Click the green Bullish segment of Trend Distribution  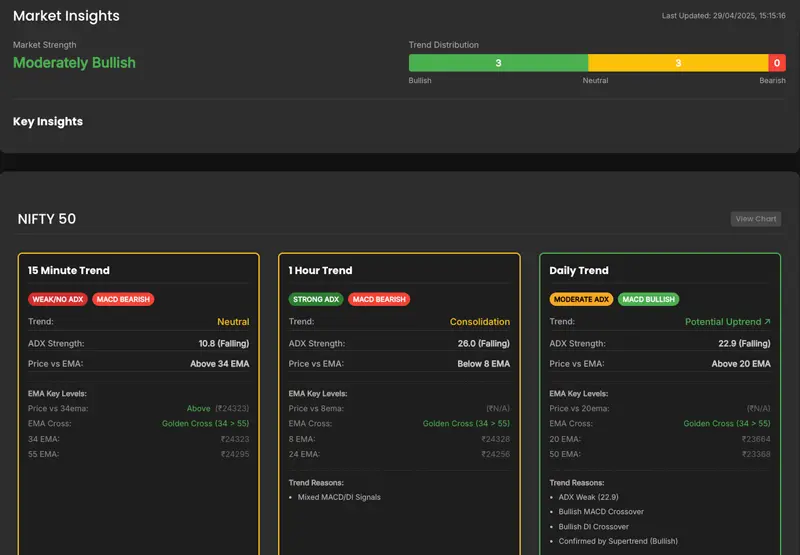coord(498,63)
